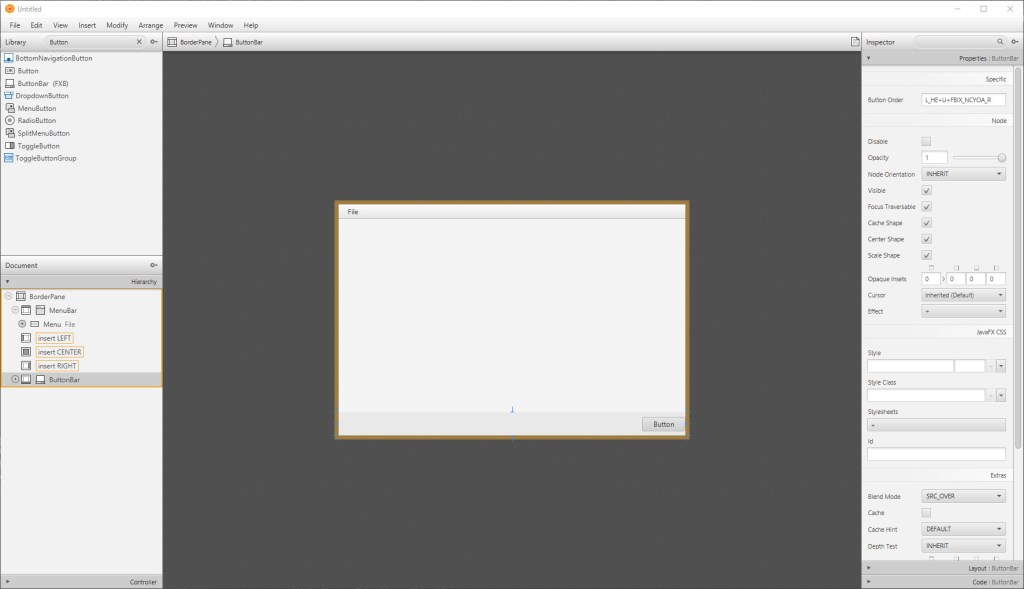Open the Blend Mode dropdown

tap(963, 496)
